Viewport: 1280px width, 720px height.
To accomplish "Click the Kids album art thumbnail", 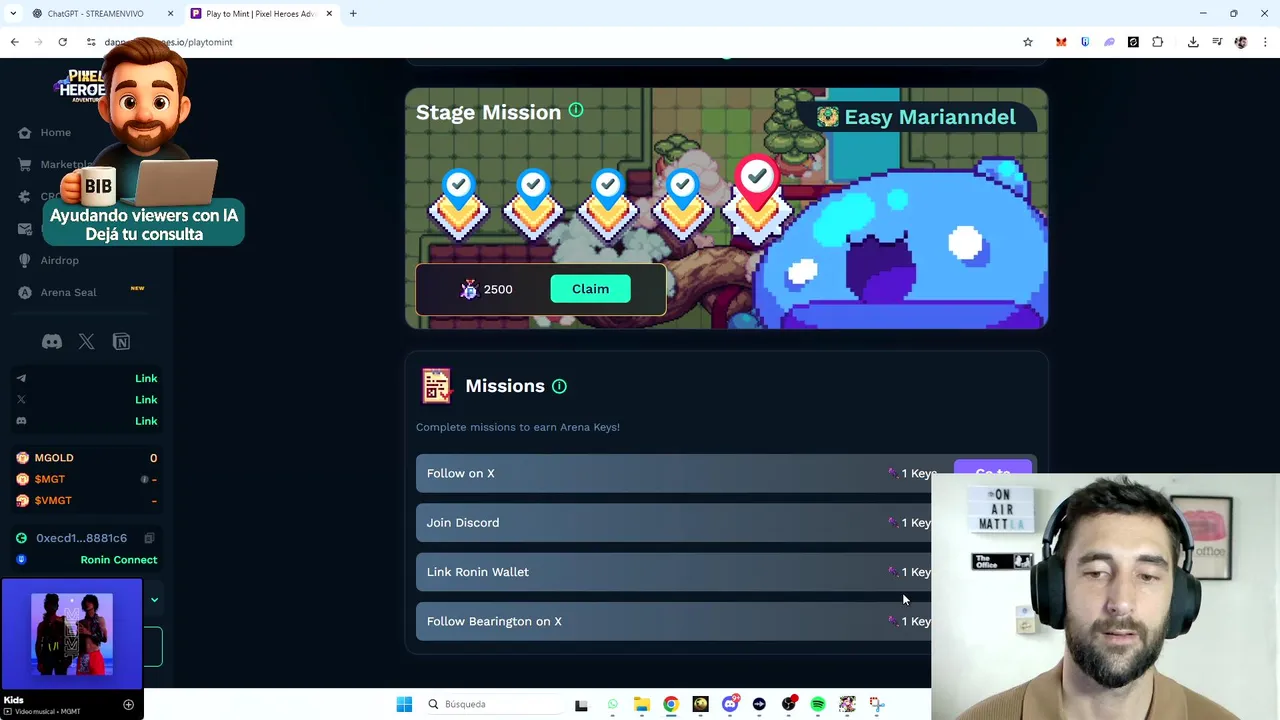I will tap(72, 634).
